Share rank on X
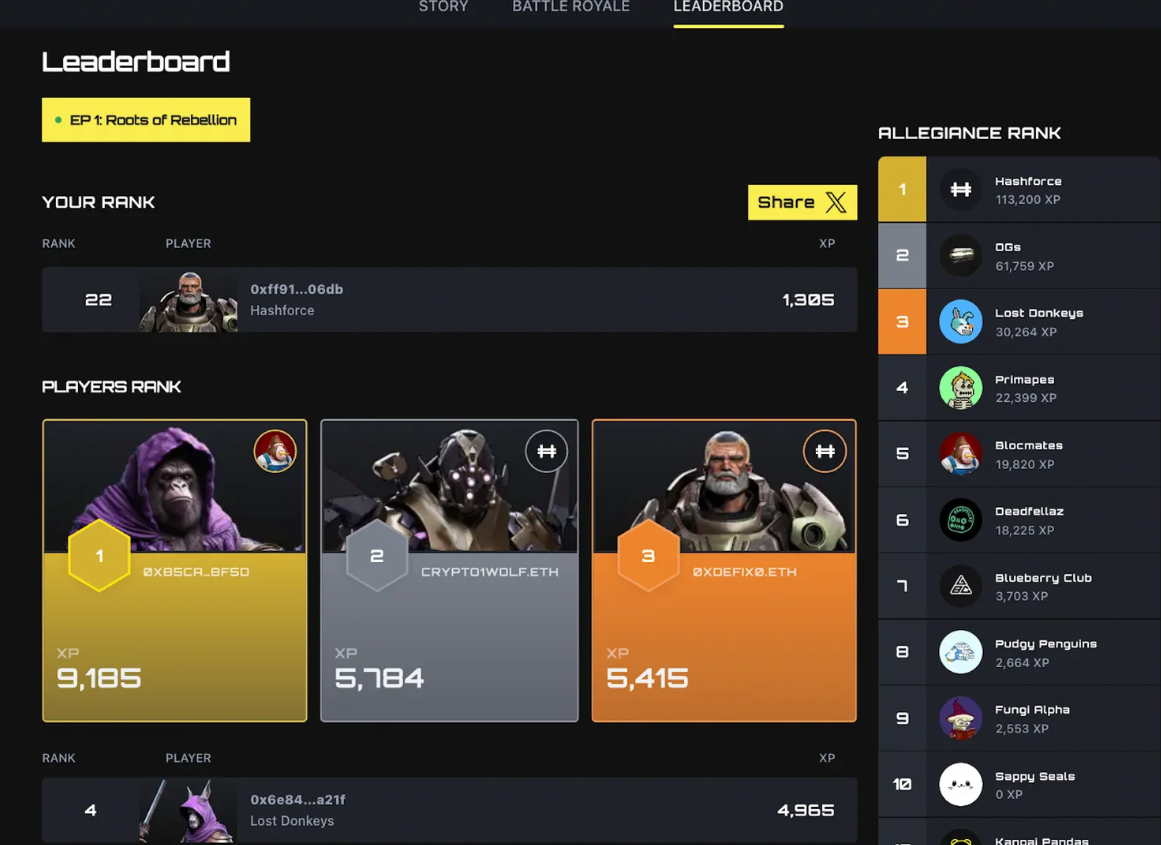The height and width of the screenshot is (845, 1161). click(803, 202)
